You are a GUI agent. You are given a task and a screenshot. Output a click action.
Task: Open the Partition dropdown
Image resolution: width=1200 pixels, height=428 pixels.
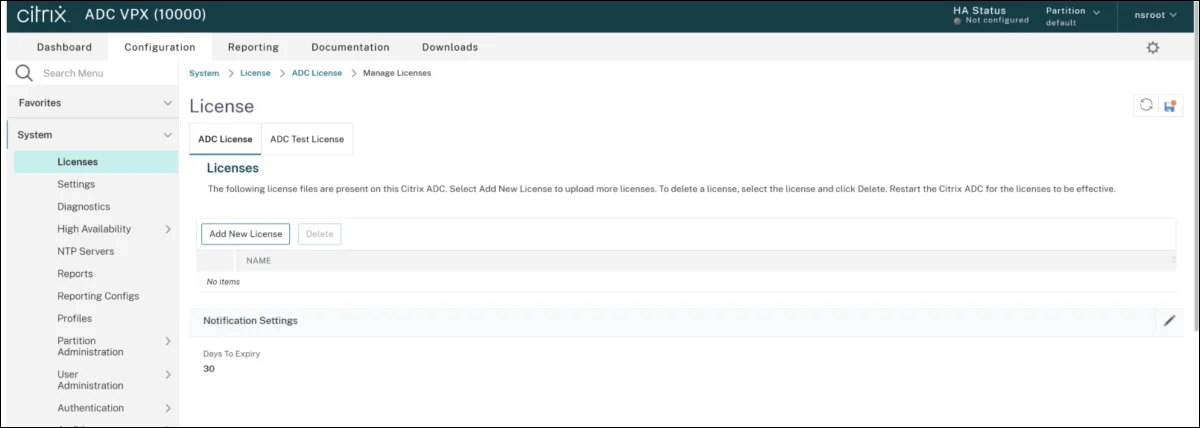point(1073,16)
